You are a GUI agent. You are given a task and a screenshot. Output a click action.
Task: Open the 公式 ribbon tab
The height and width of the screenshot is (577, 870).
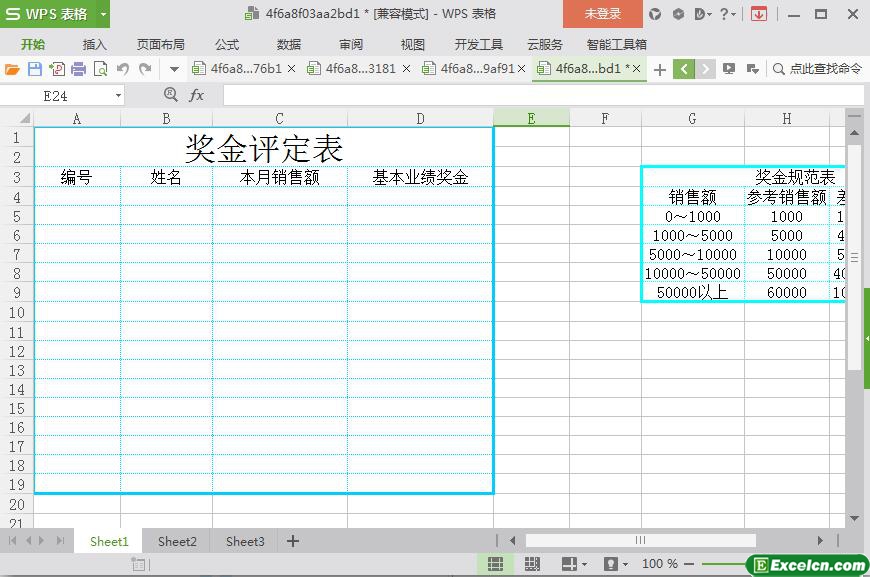tap(227, 44)
